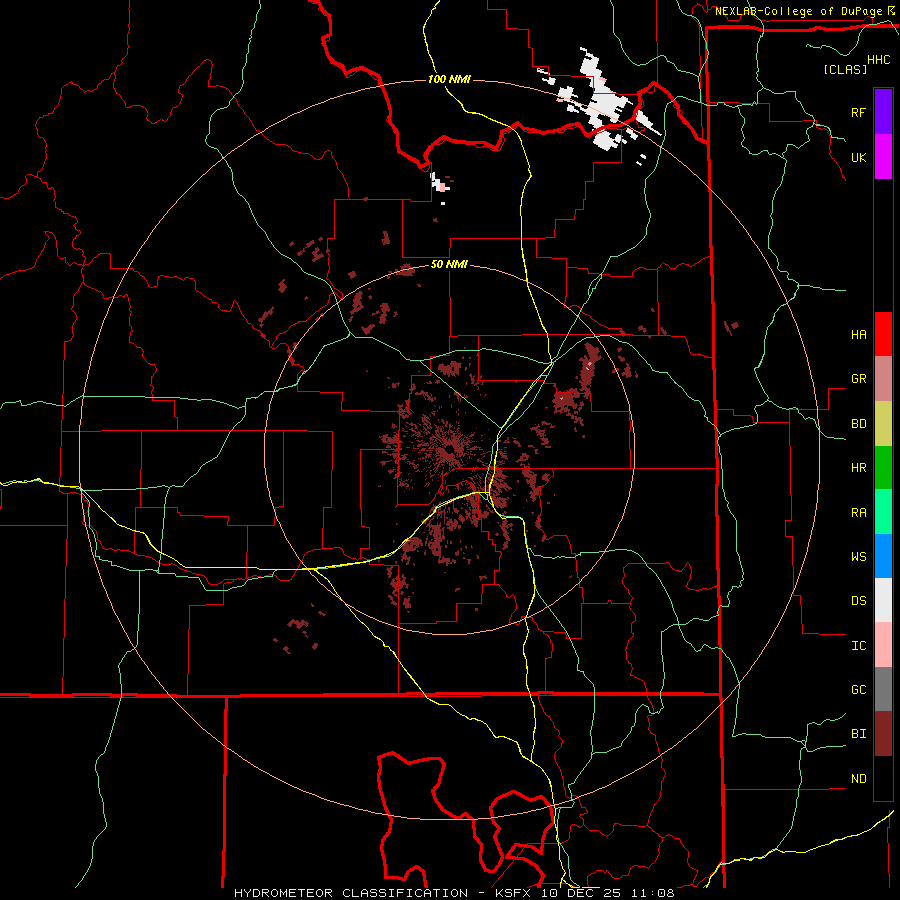Click the GR salmon legend swatch
Image resolution: width=900 pixels, height=900 pixels.
[x=883, y=379]
